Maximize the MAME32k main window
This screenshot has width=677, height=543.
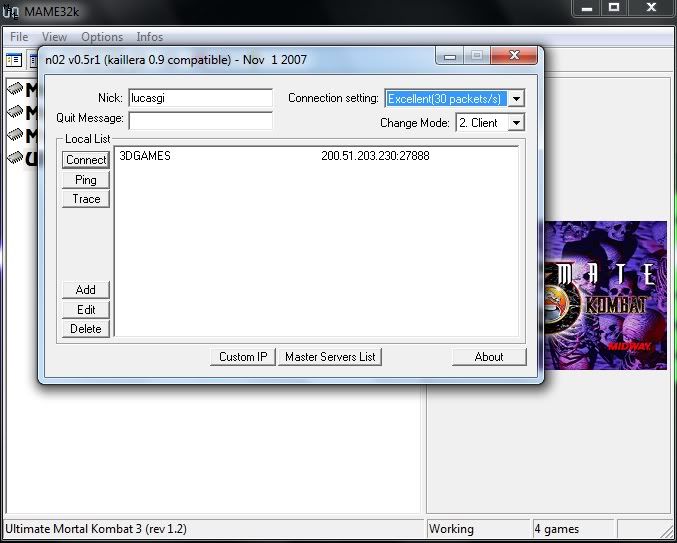point(614,8)
